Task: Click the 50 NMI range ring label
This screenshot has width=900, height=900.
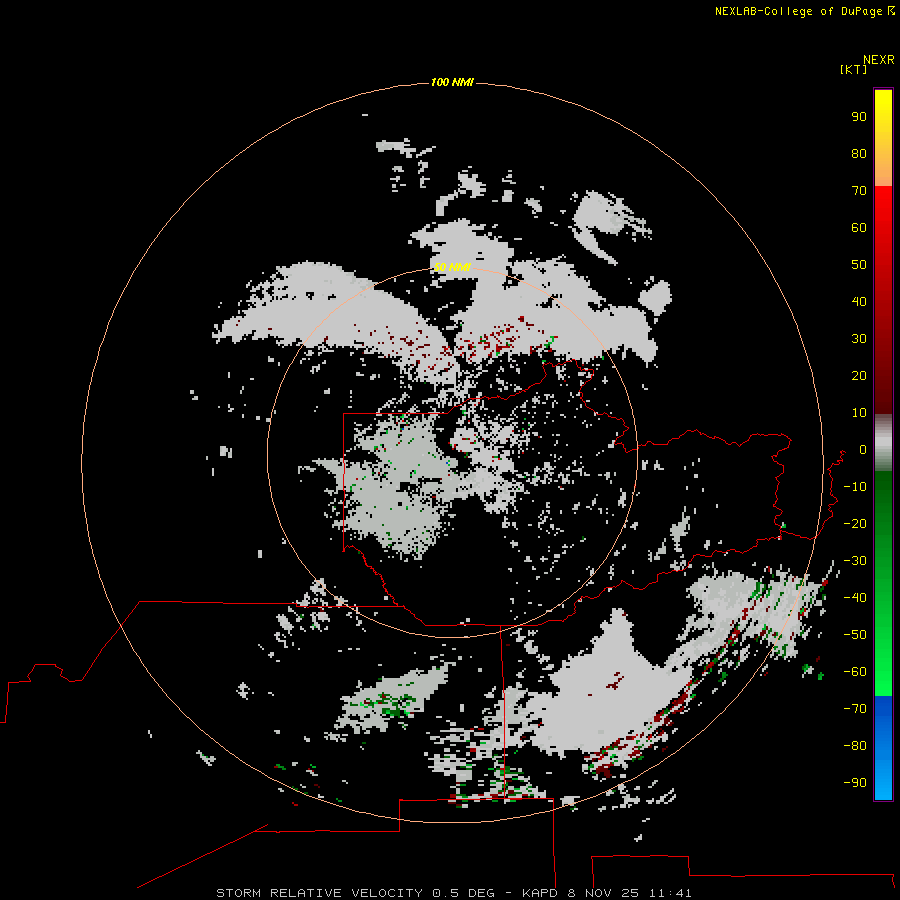Action: coord(452,267)
